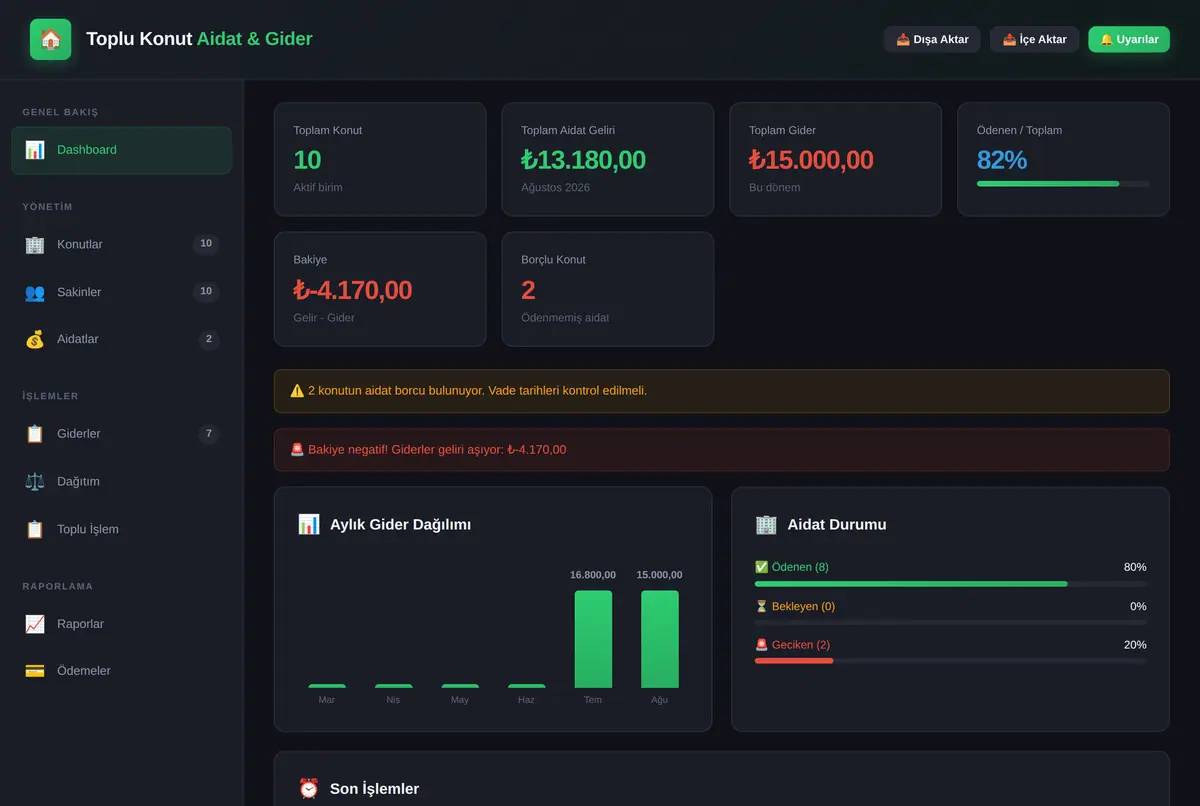Click the Ödenen green status bar
Image resolution: width=1200 pixels, height=806 pixels.
(911, 584)
